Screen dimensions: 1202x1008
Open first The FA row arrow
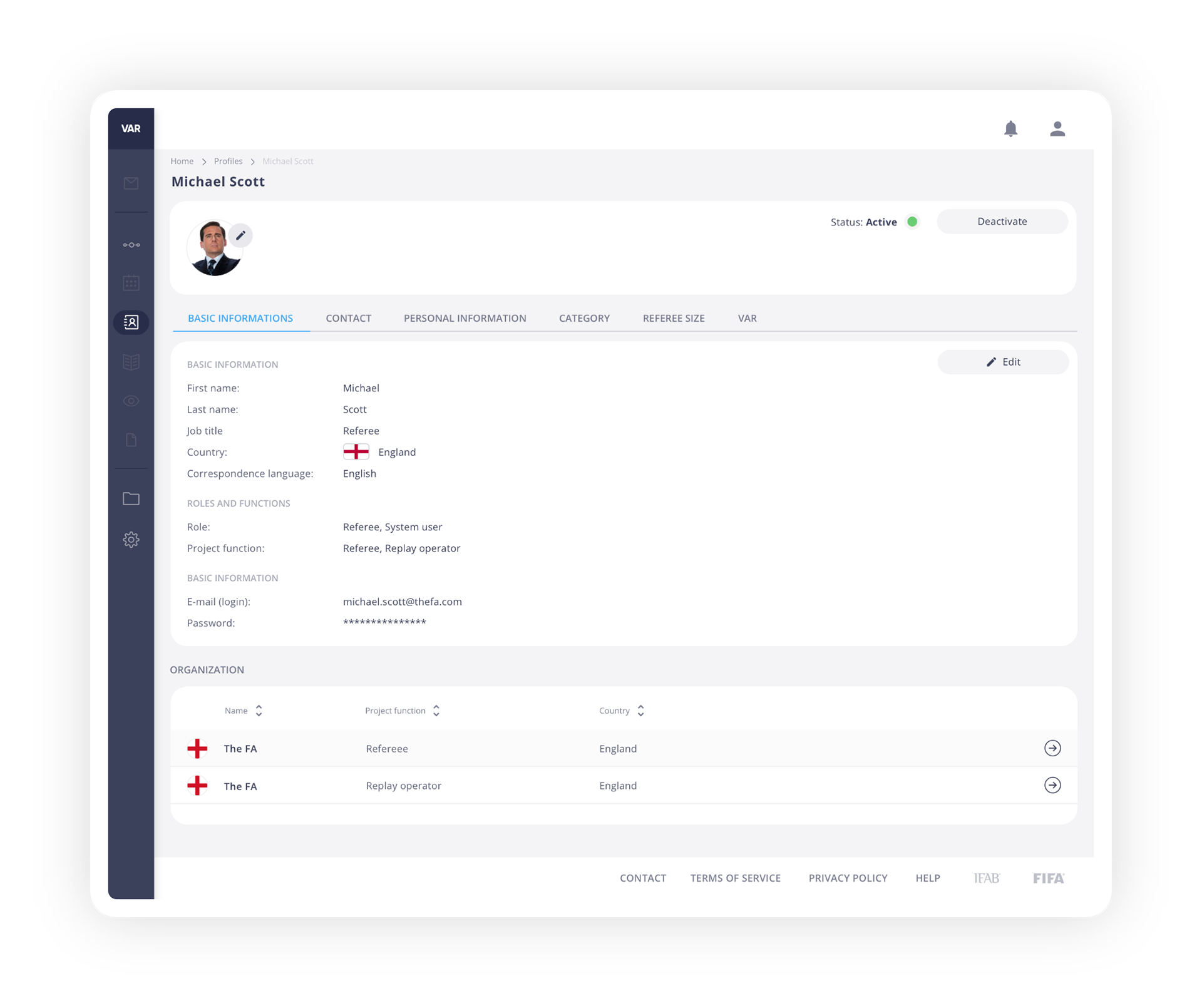pos(1052,748)
